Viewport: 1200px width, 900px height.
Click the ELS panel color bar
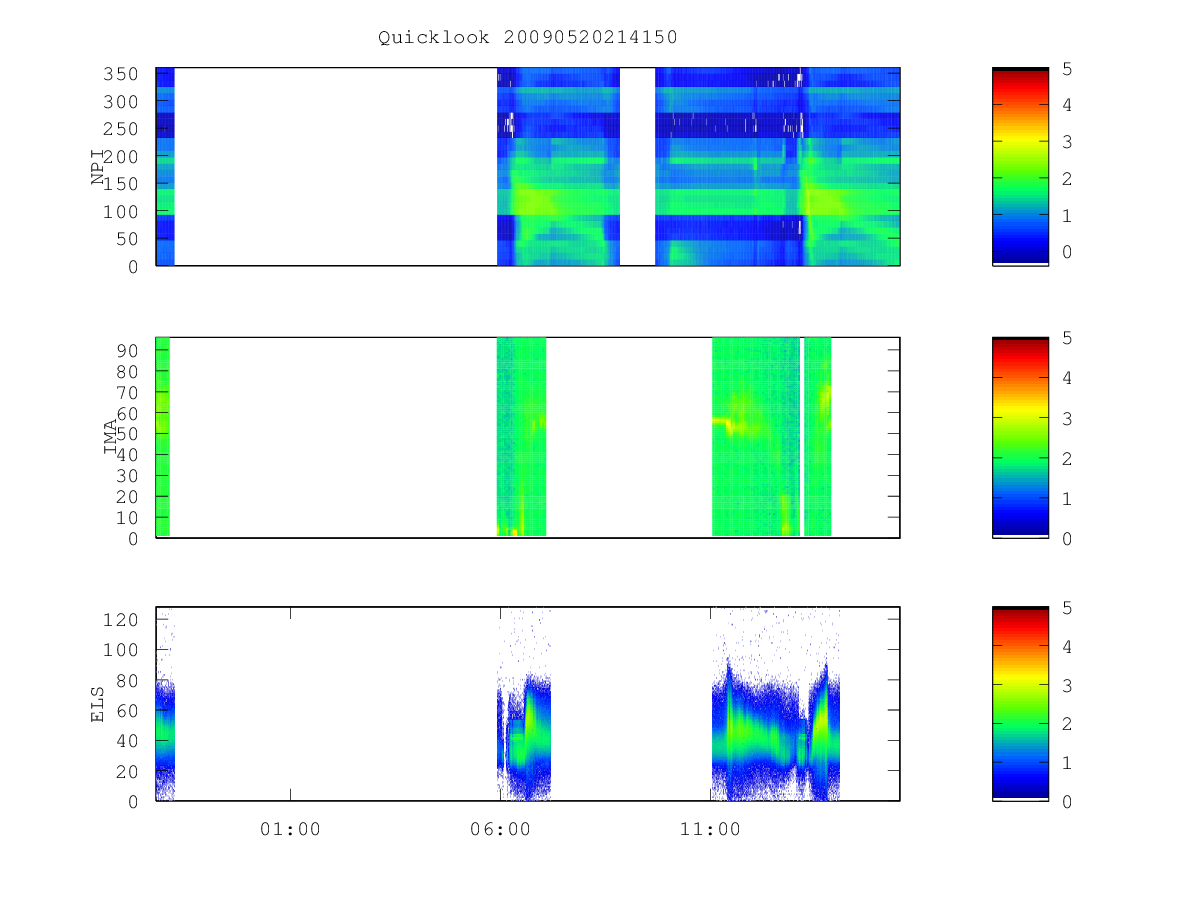[x=1020, y=703]
